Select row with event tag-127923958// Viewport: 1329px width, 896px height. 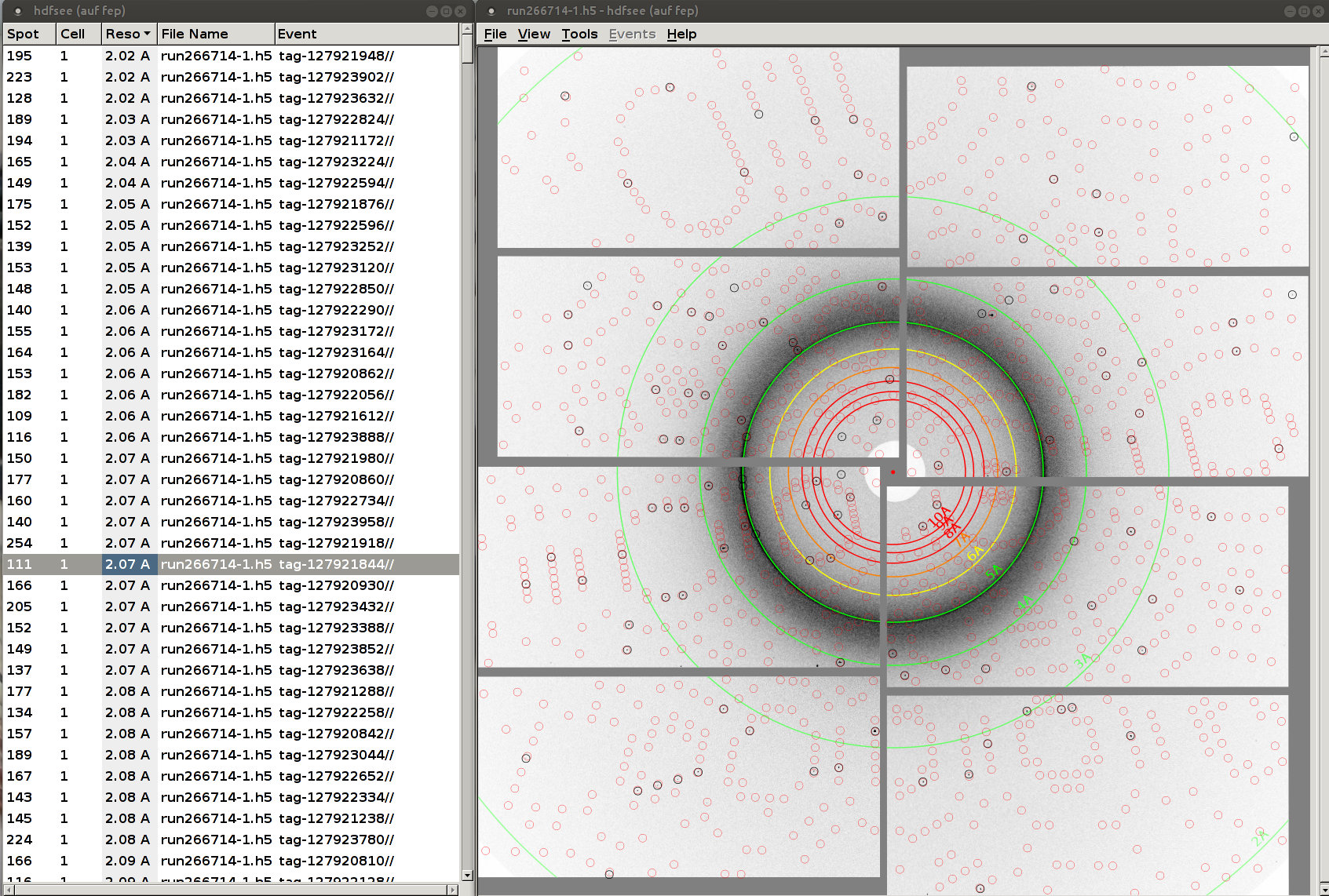(232, 522)
